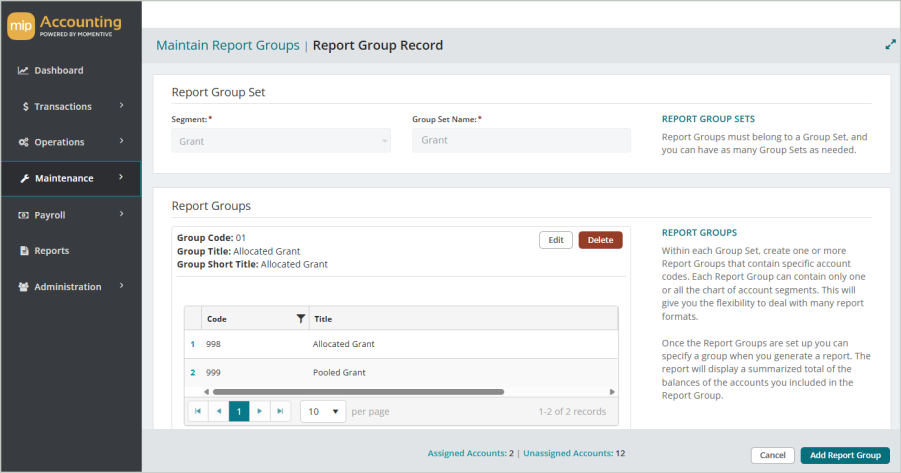Click the Report Group Record title
The height and width of the screenshot is (473, 901).
coord(378,45)
